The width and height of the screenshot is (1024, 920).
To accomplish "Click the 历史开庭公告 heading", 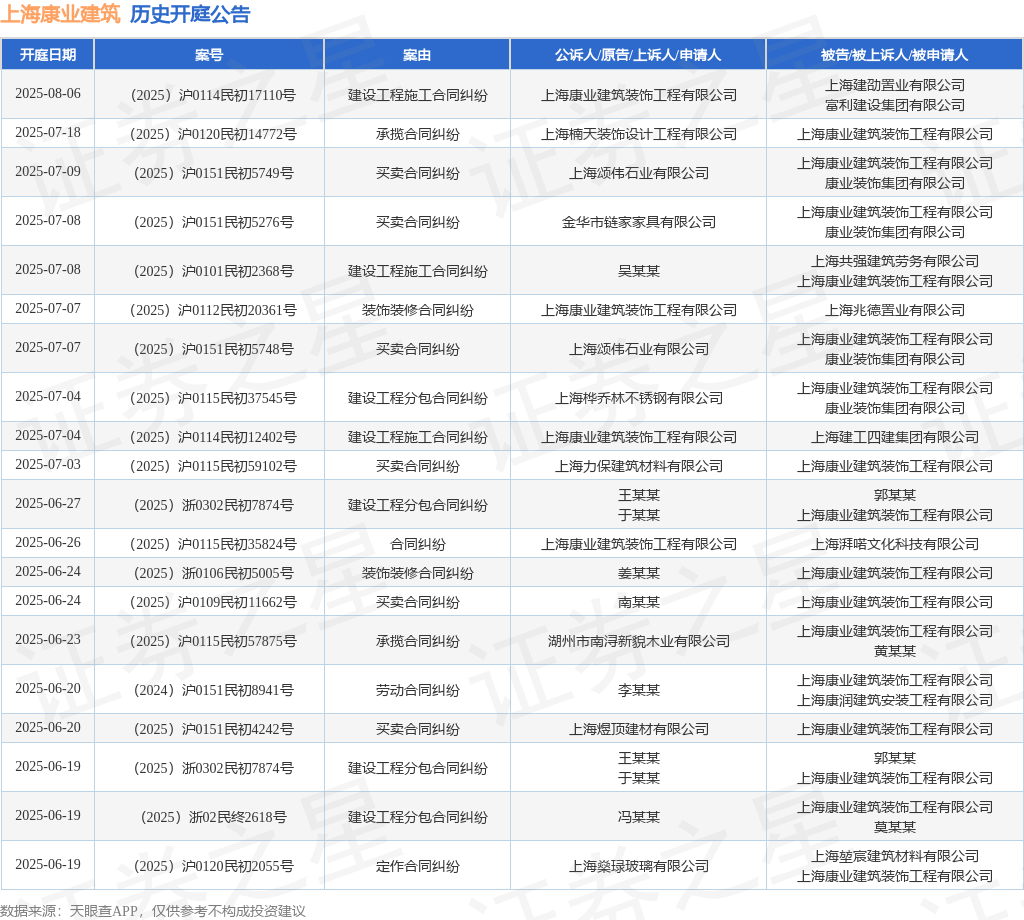I will [x=190, y=14].
